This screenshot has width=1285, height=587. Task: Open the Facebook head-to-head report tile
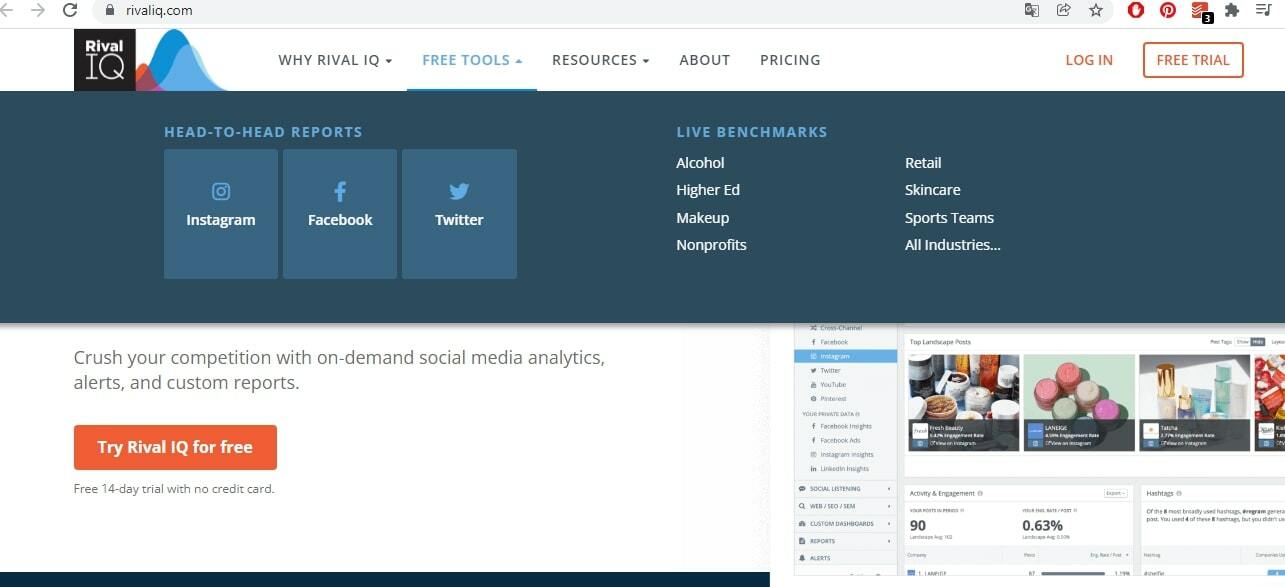click(340, 214)
